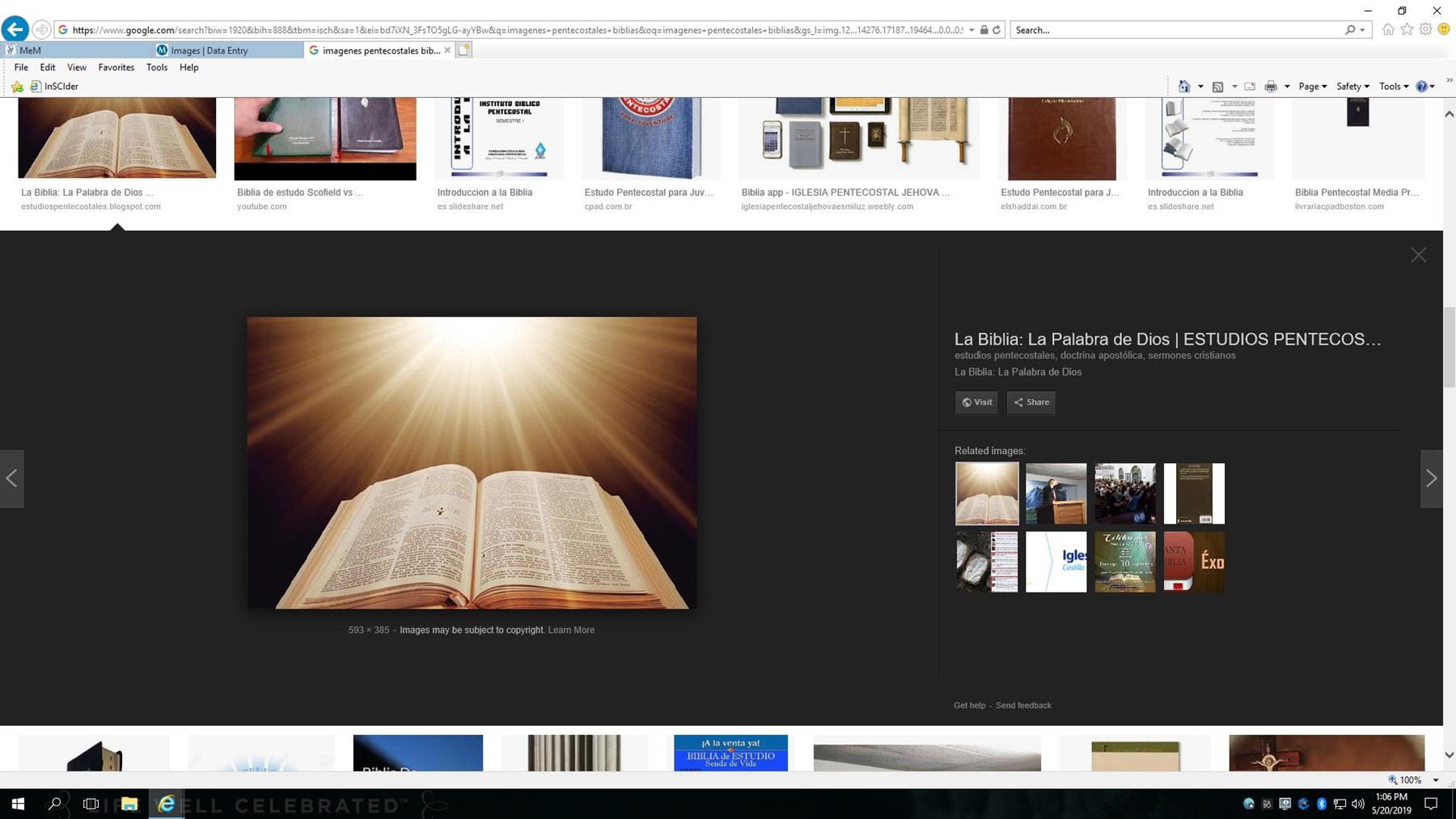
Task: Expand the Page dropdown menu
Action: [1312, 87]
